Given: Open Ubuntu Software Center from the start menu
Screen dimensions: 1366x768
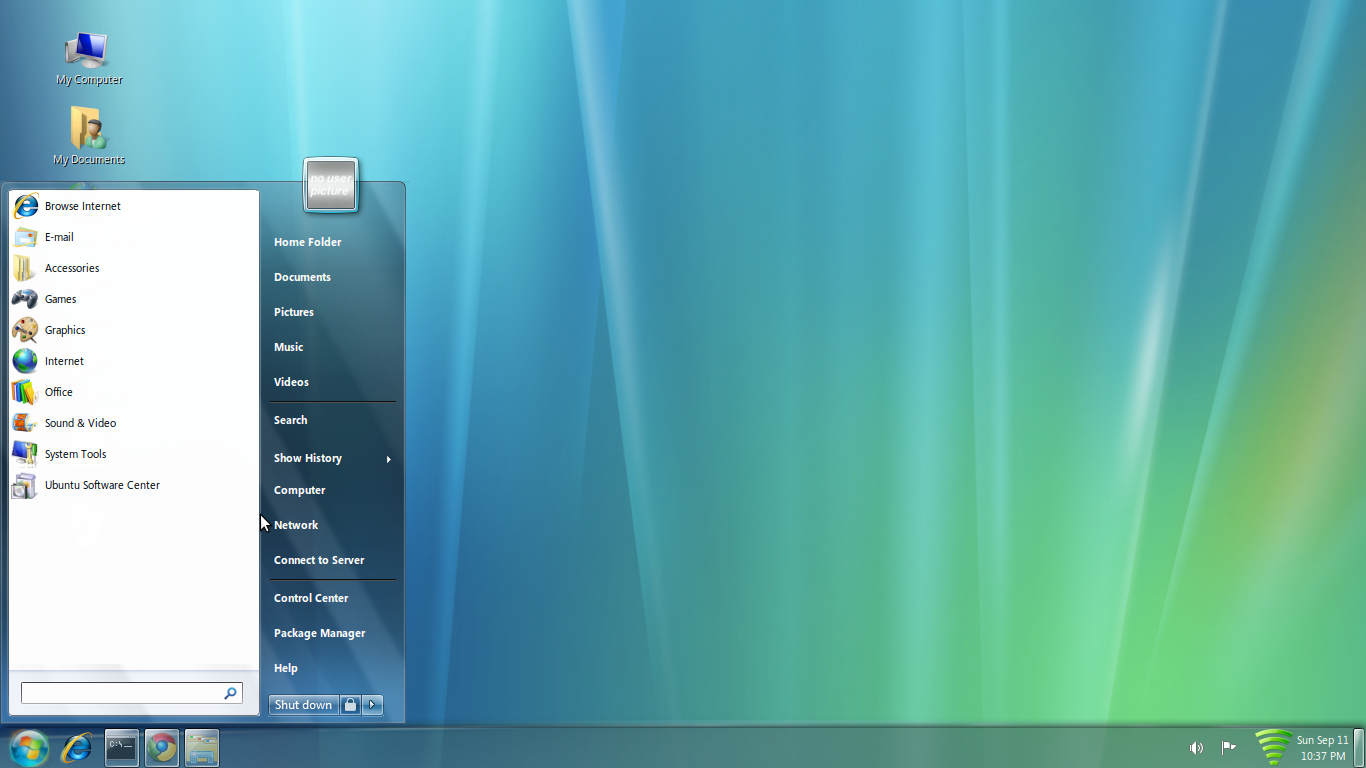Looking at the screenshot, I should [x=102, y=484].
